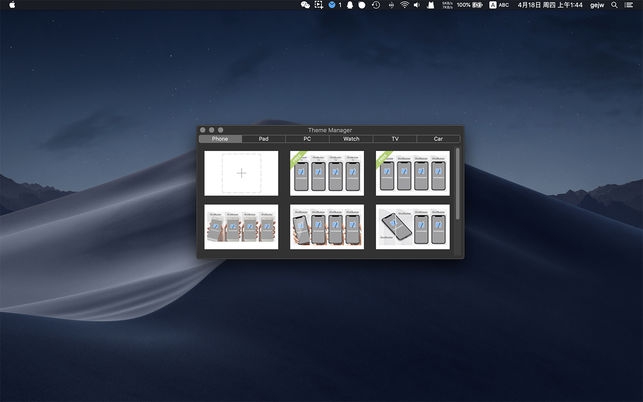Open the Time Machine clock icon
The image size is (643, 402).
click(376, 5)
